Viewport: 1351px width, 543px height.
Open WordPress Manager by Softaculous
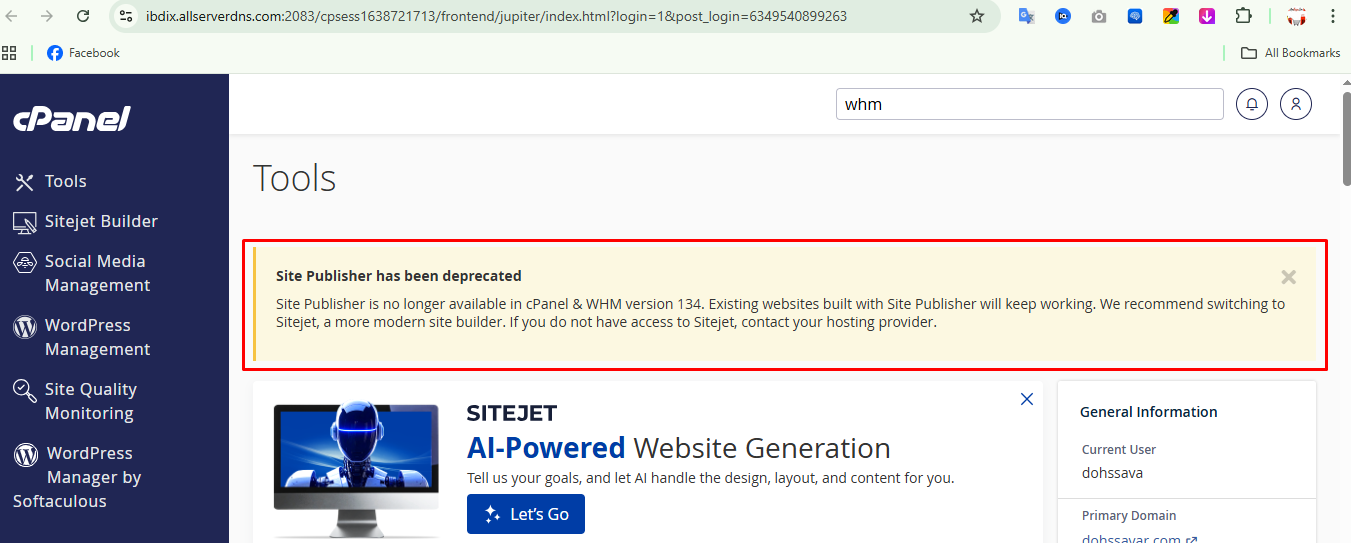(x=93, y=477)
